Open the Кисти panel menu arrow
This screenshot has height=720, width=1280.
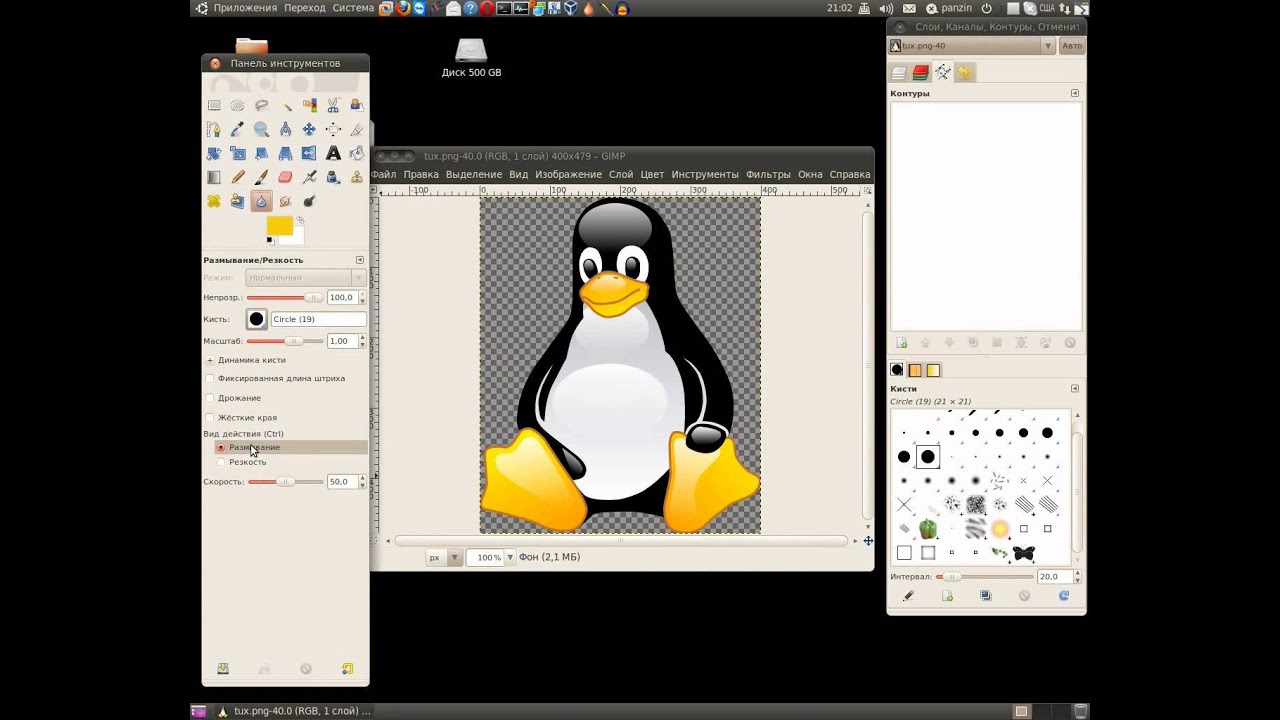tap(1075, 388)
